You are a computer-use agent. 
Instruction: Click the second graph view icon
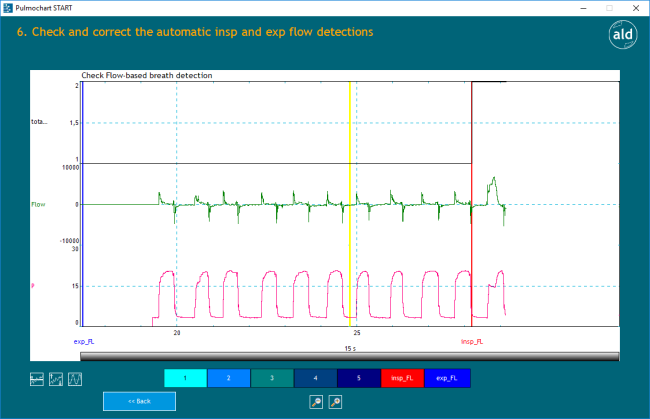click(56, 379)
